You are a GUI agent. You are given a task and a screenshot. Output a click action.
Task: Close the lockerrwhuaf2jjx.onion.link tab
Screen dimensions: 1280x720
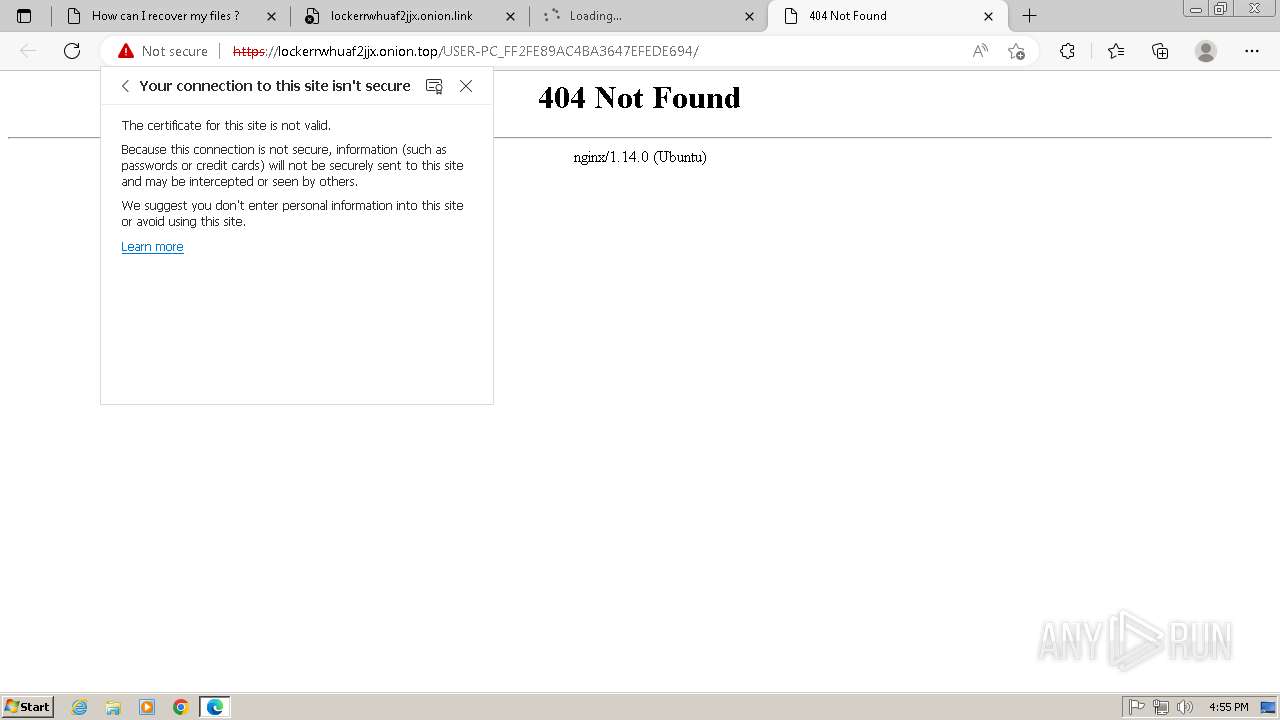(510, 16)
